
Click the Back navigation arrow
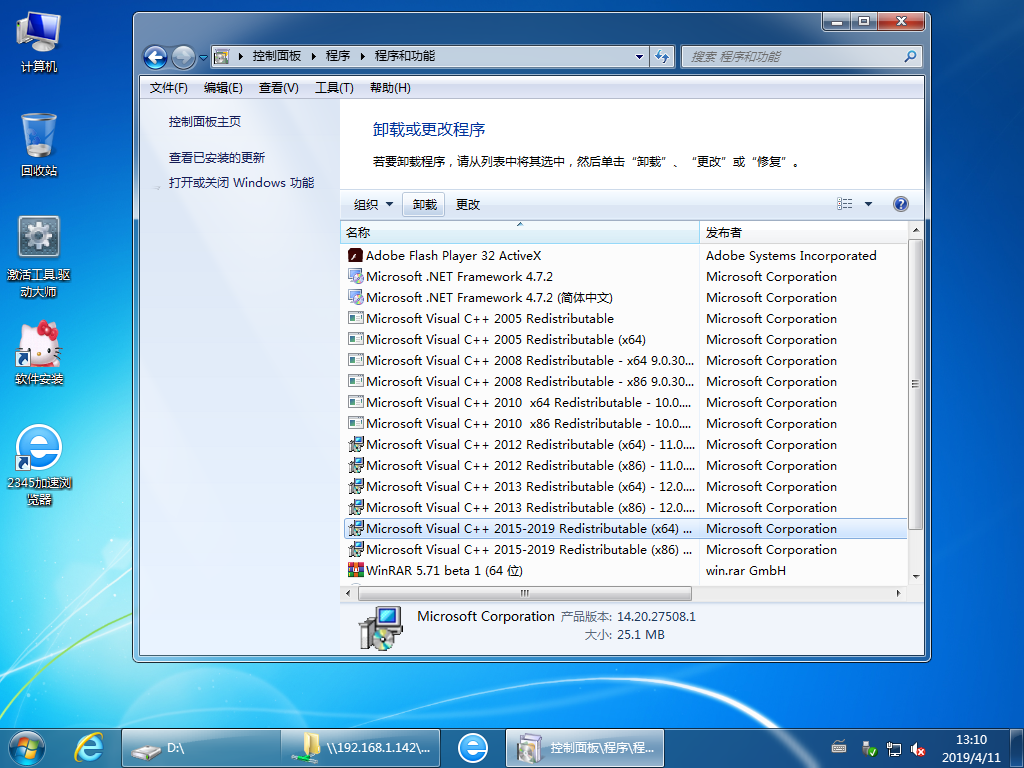tap(155, 57)
